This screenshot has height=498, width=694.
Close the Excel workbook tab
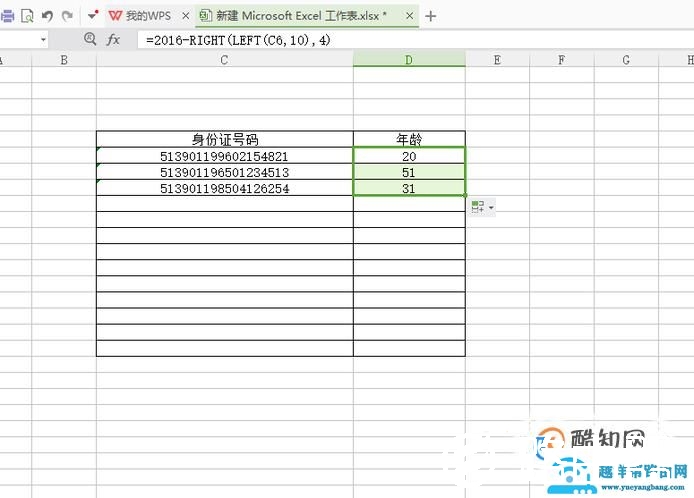click(409, 16)
